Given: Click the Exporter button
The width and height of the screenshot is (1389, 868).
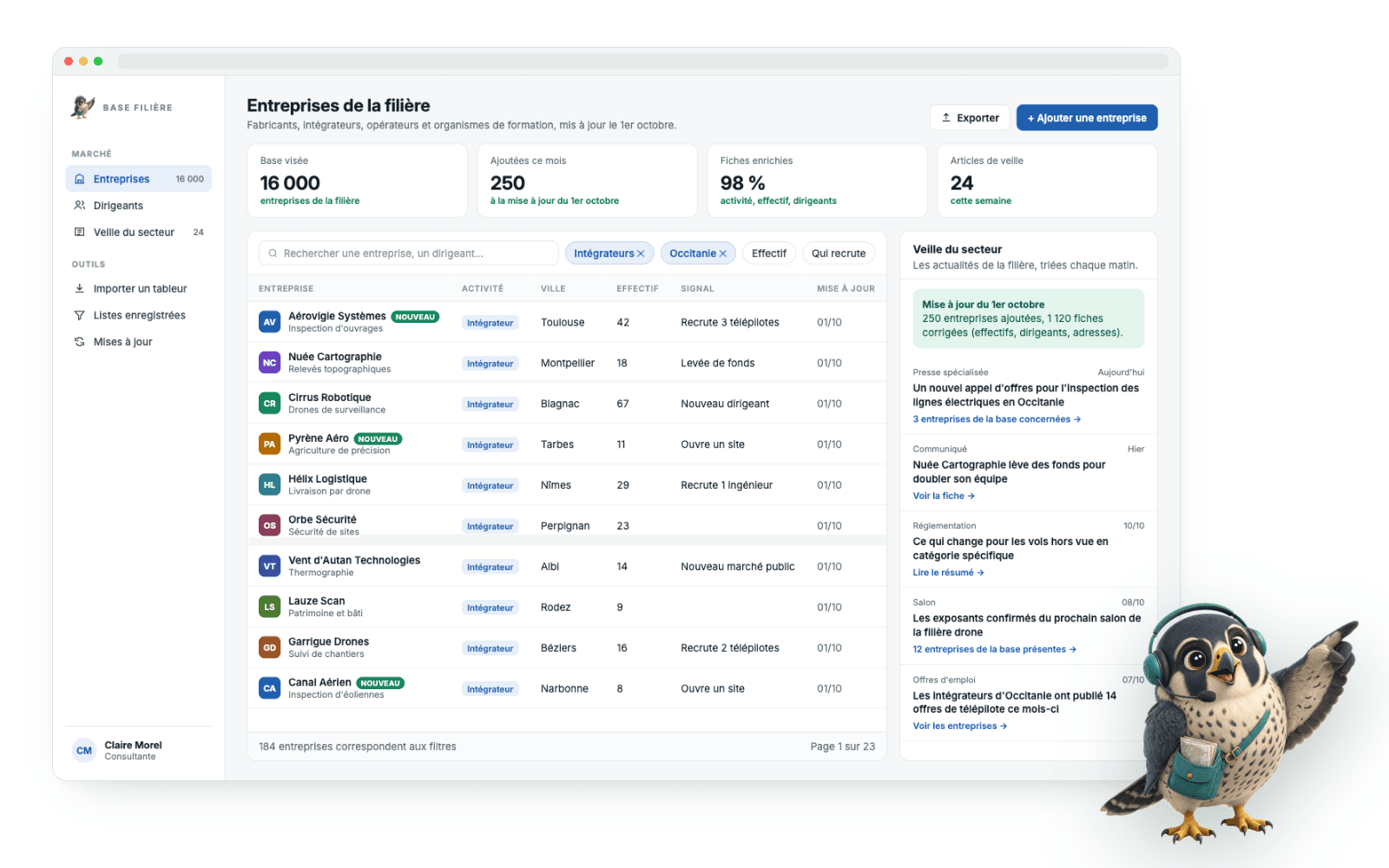Looking at the screenshot, I should (970, 117).
